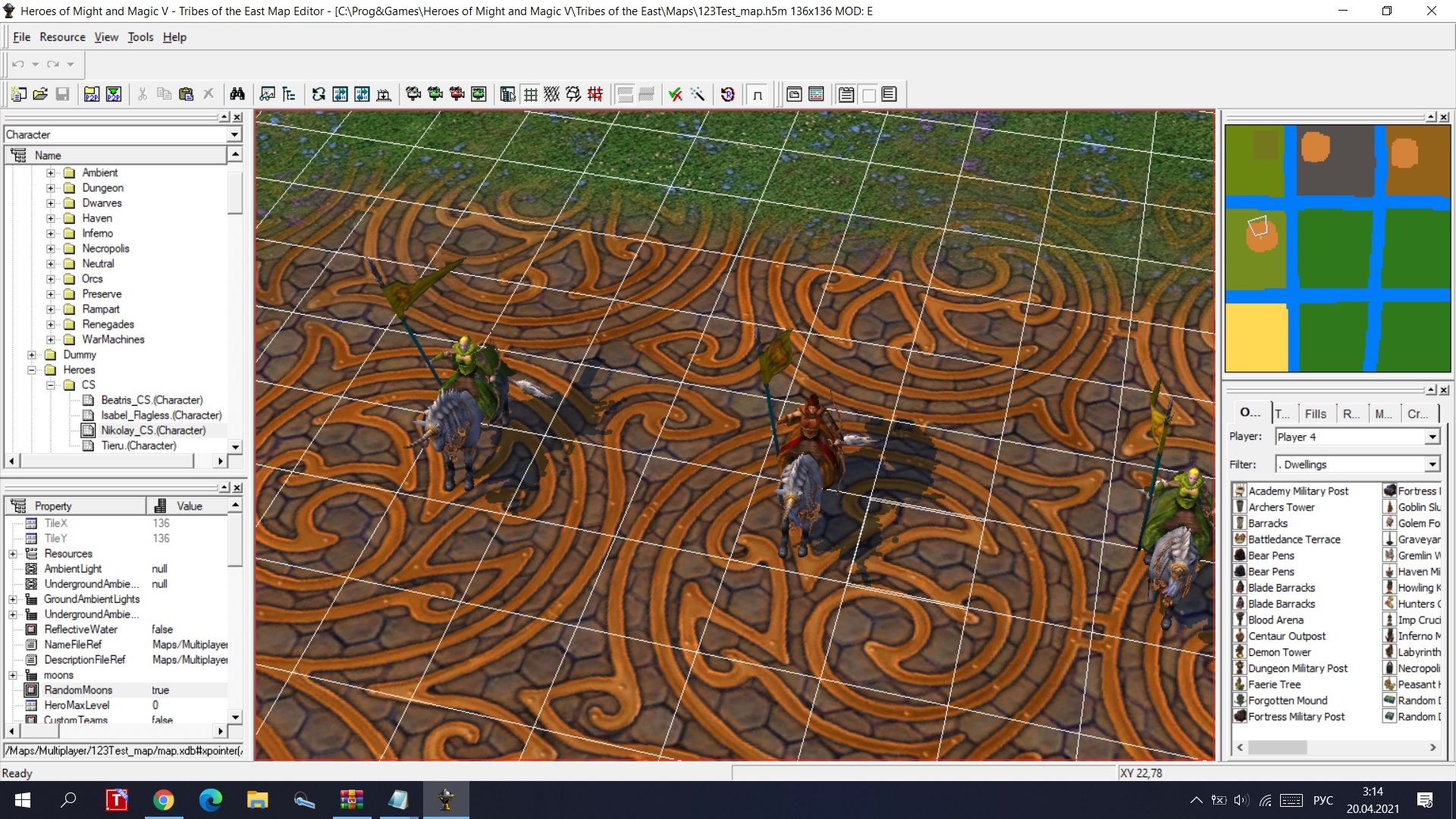Open the View menu
Screen dimensions: 1456x819
coord(106,37)
